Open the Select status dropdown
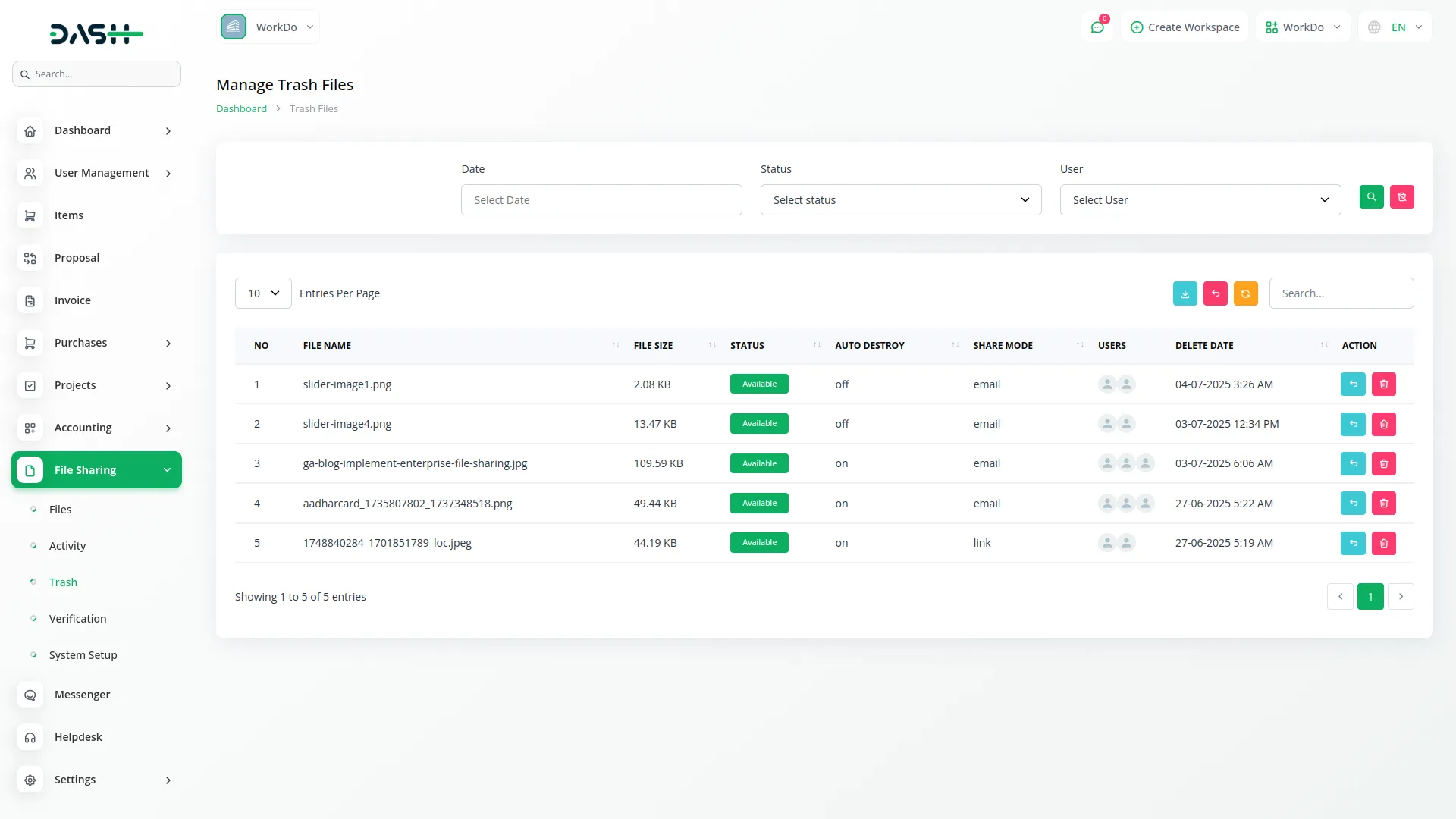Screen dimensions: 1456x819 (x=900, y=199)
